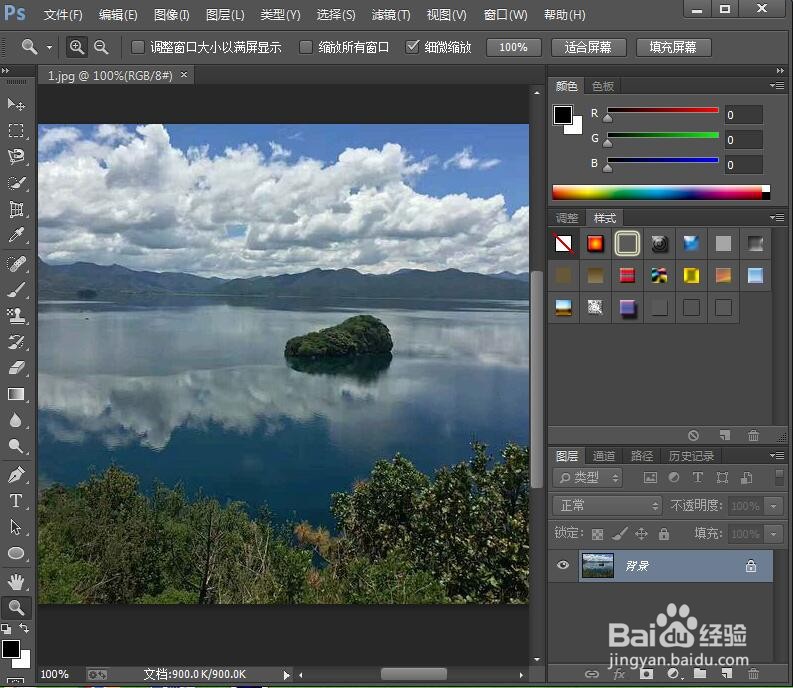Select the Move tool

click(16, 104)
